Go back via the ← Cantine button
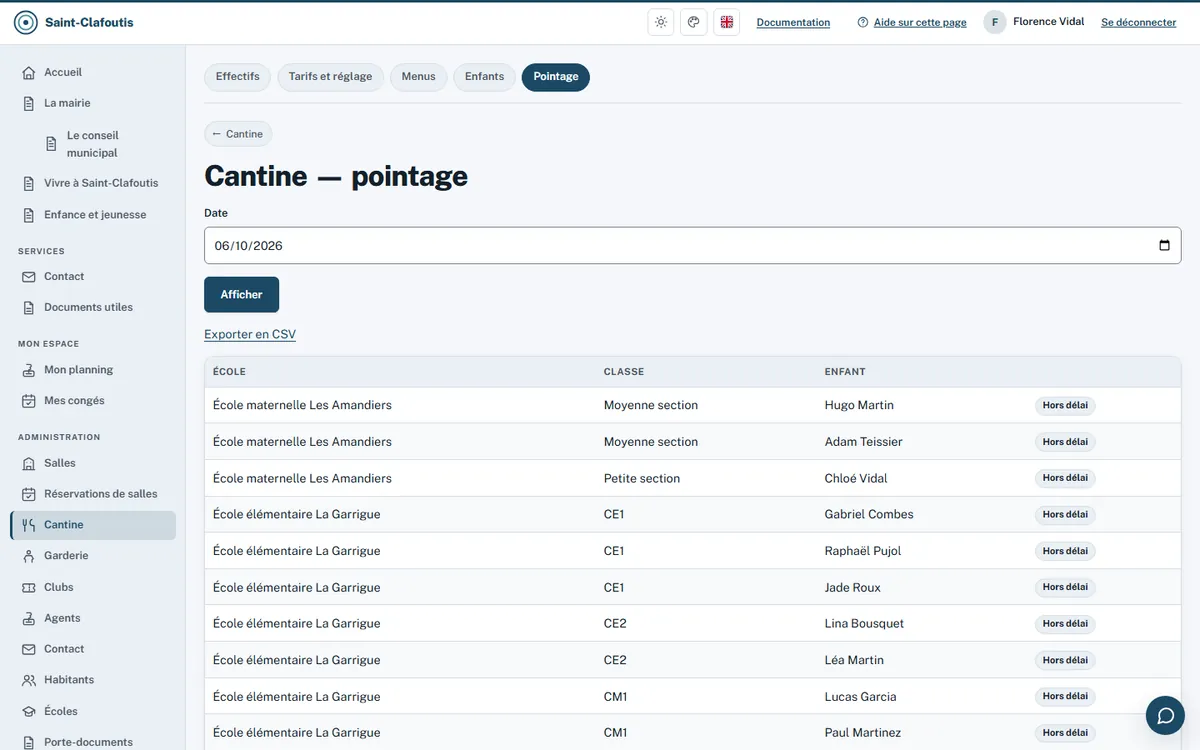1200x750 pixels. (x=238, y=134)
